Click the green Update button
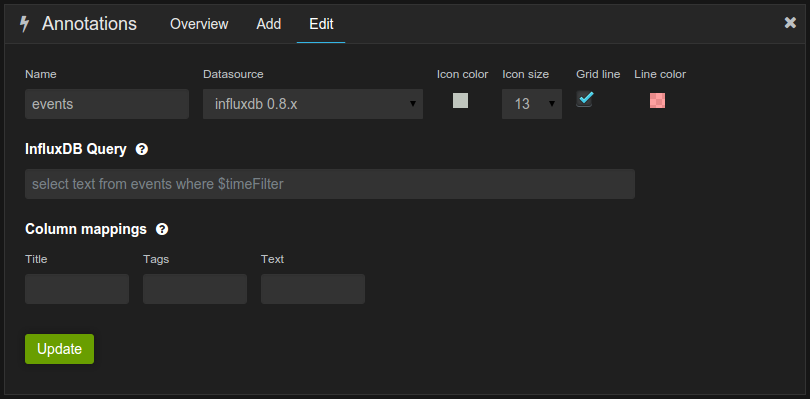The width and height of the screenshot is (810, 399). click(59, 349)
